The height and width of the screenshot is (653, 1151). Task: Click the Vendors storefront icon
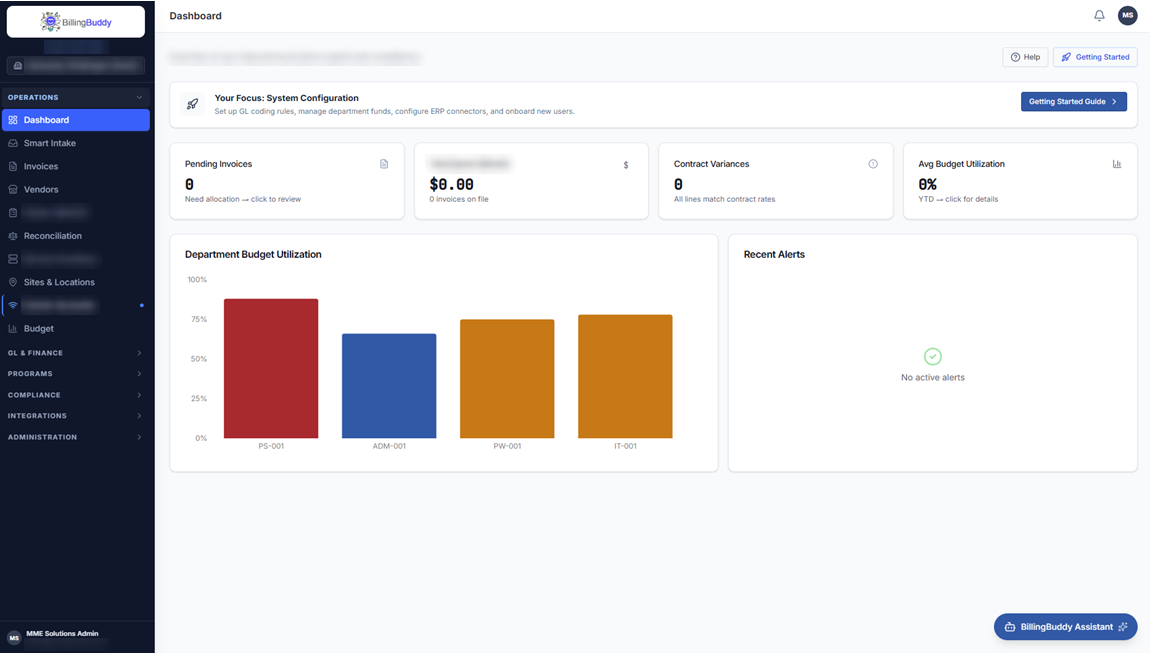(12, 189)
